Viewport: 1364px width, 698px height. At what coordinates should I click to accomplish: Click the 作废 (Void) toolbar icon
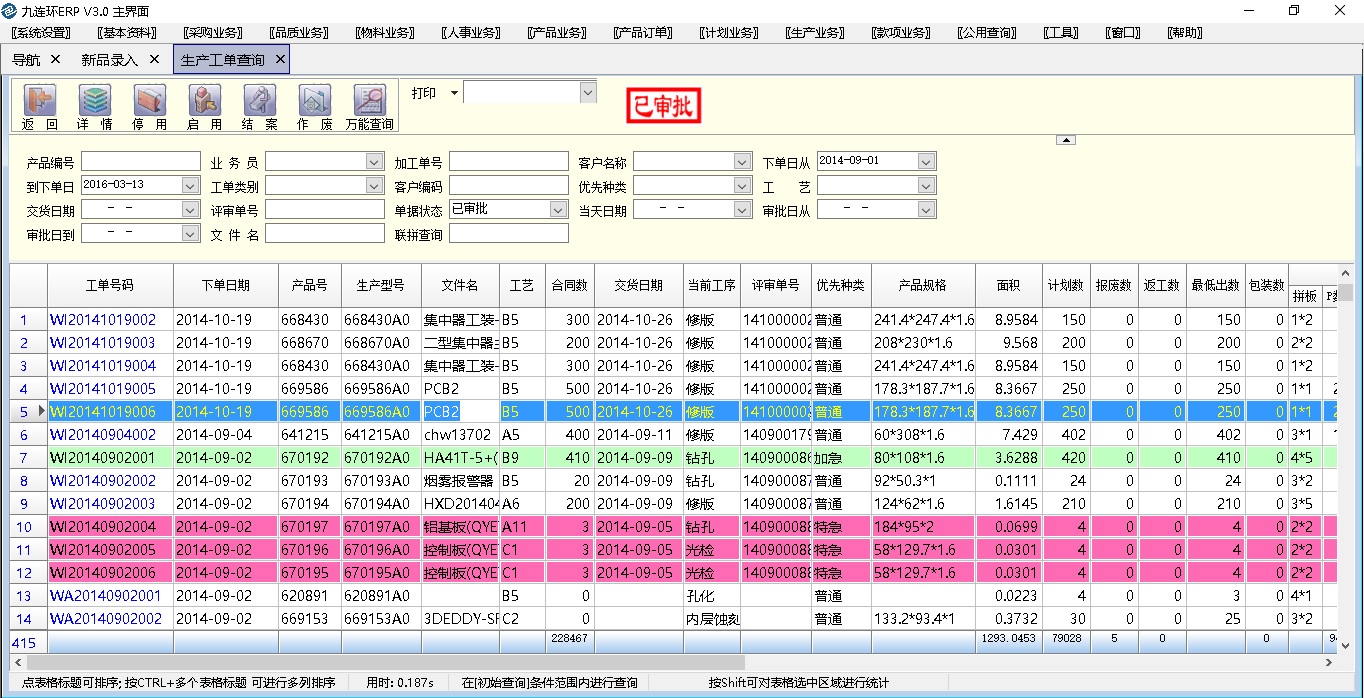314,107
